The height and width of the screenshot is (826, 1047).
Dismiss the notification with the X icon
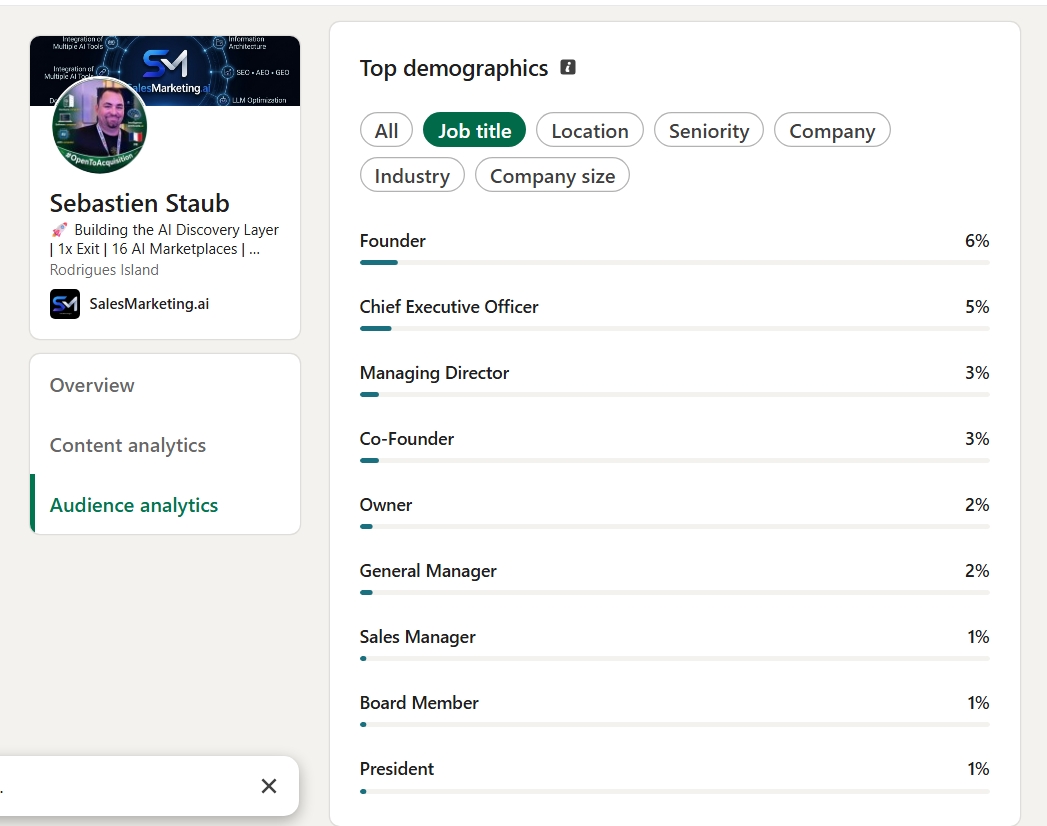268,786
